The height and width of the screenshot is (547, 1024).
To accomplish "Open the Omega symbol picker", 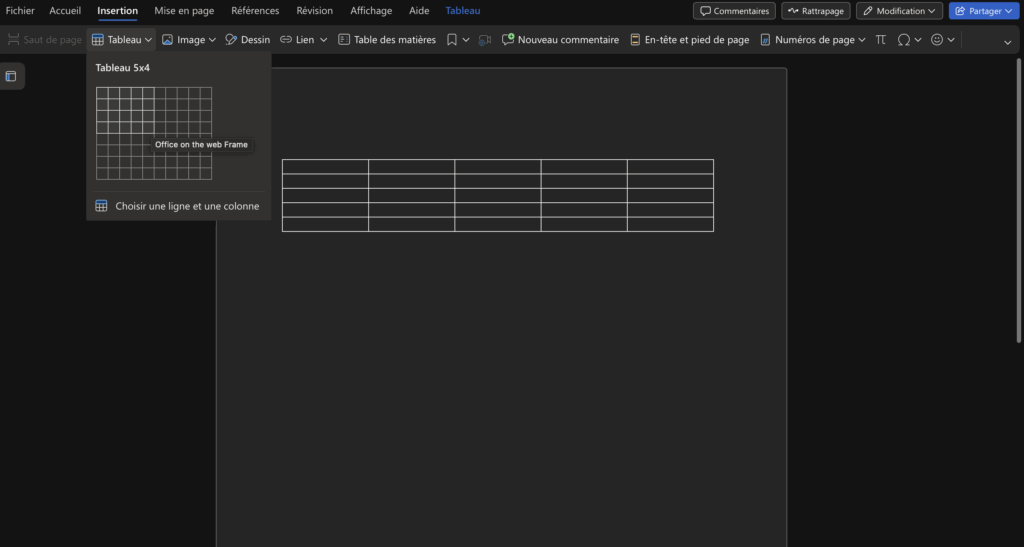I will pos(904,40).
